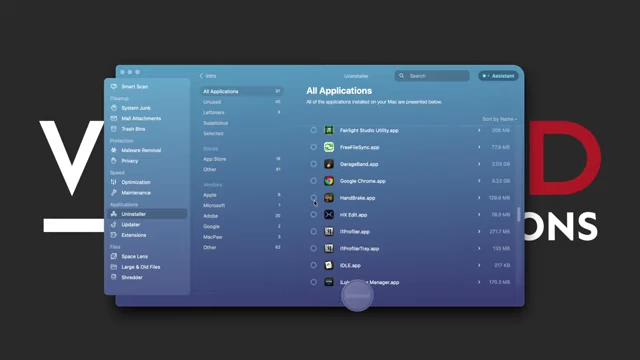Screen dimensions: 640x360
Task: Expand Google Chrome.app details chevron
Action: tap(479, 181)
